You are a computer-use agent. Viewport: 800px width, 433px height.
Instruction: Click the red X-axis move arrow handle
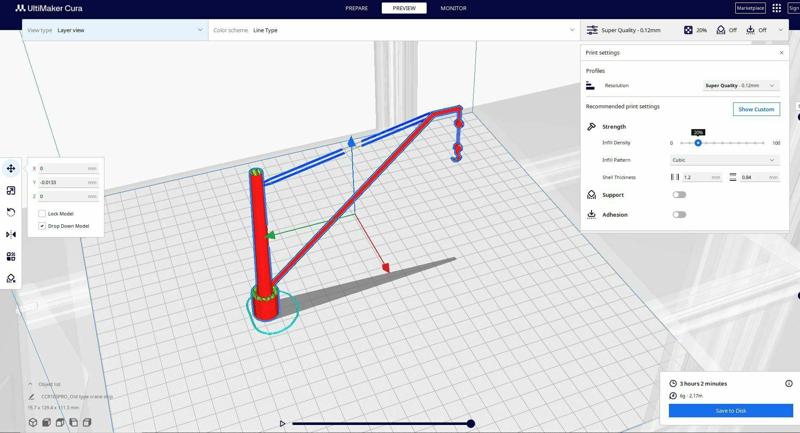pyautogui.click(x=386, y=267)
